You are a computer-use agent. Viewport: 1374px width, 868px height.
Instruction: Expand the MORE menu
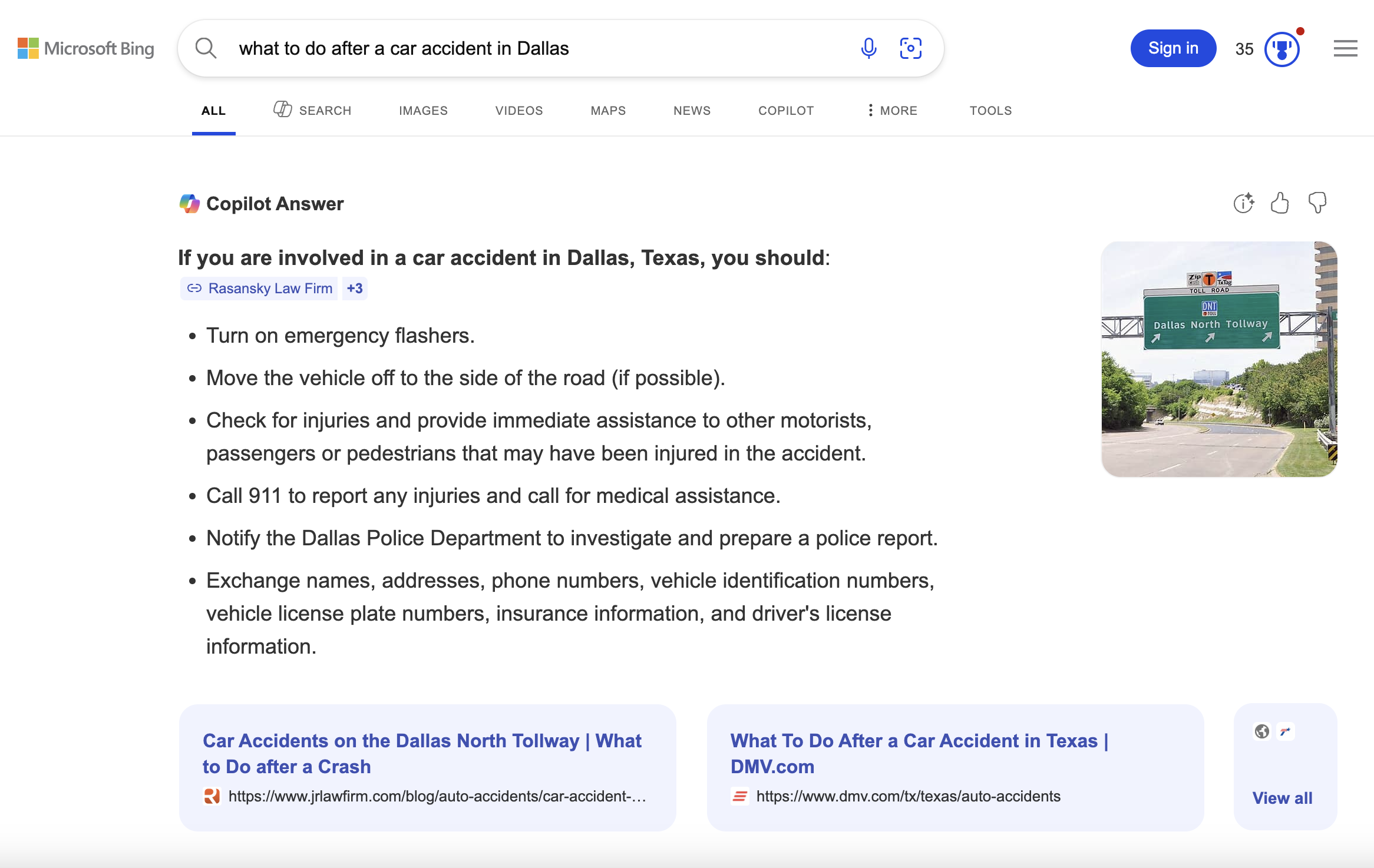[x=893, y=111]
